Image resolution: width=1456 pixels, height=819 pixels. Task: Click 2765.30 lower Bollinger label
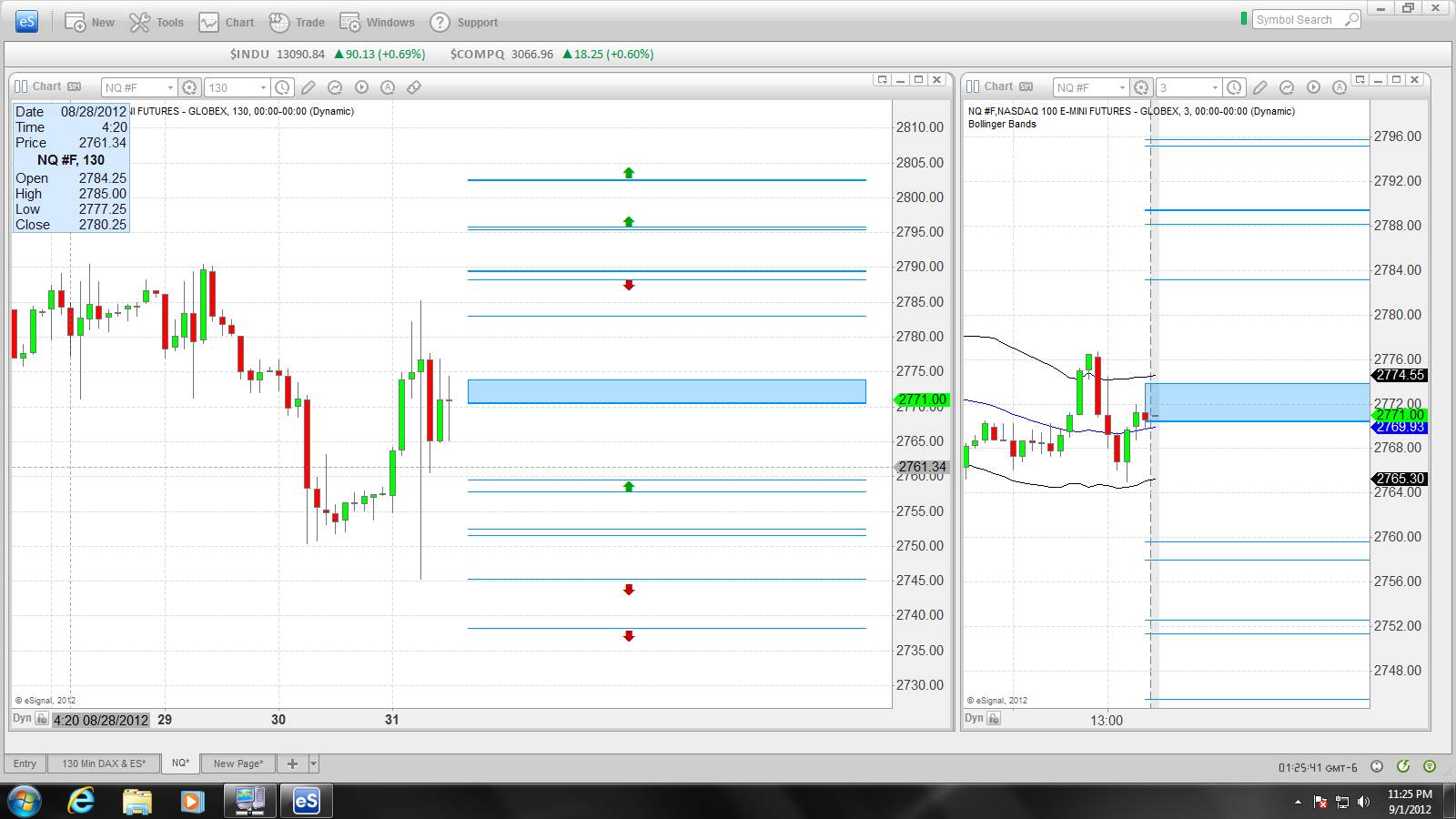tap(1400, 479)
